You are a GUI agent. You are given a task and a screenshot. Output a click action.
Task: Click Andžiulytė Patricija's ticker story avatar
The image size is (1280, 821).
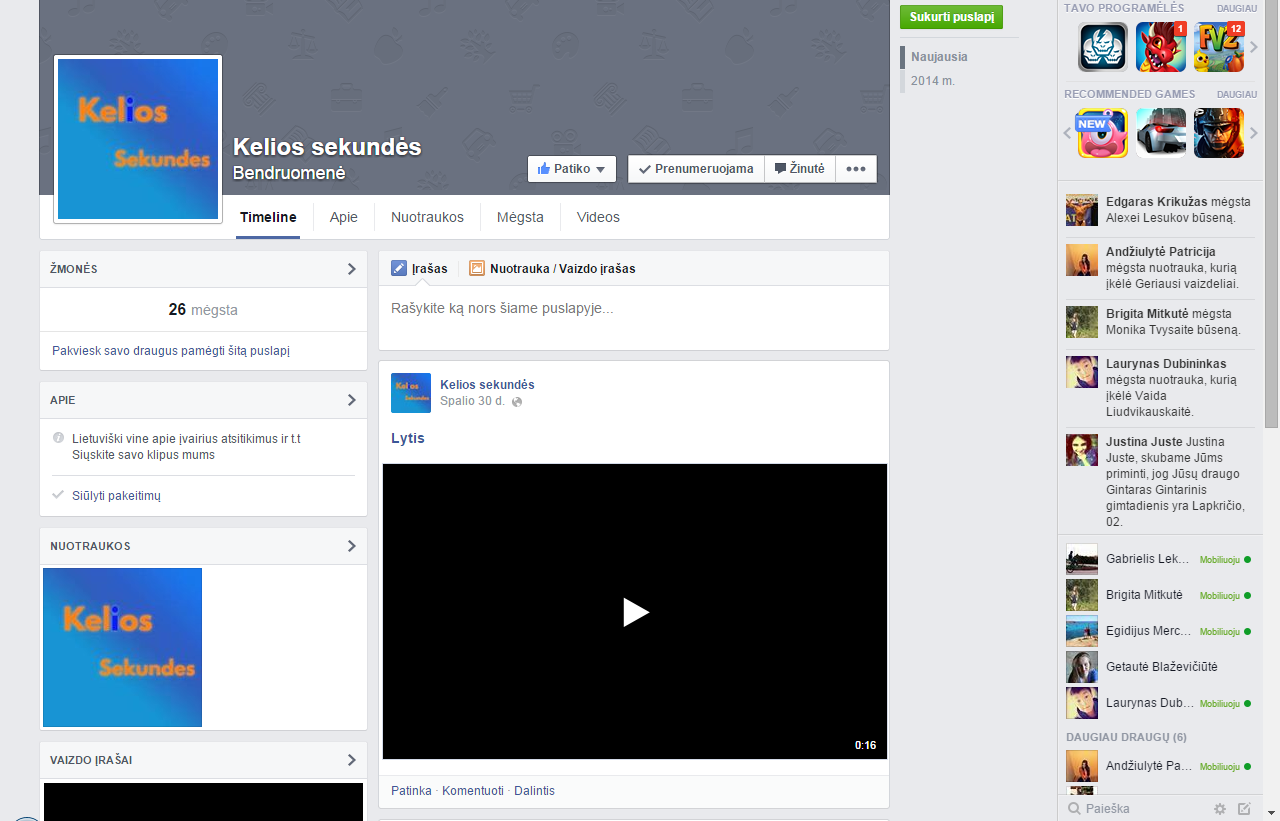click(1082, 260)
